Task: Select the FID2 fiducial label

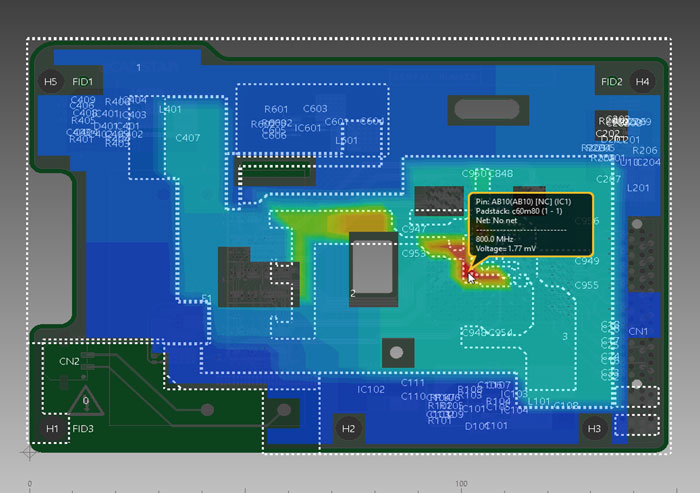Action: coord(612,82)
